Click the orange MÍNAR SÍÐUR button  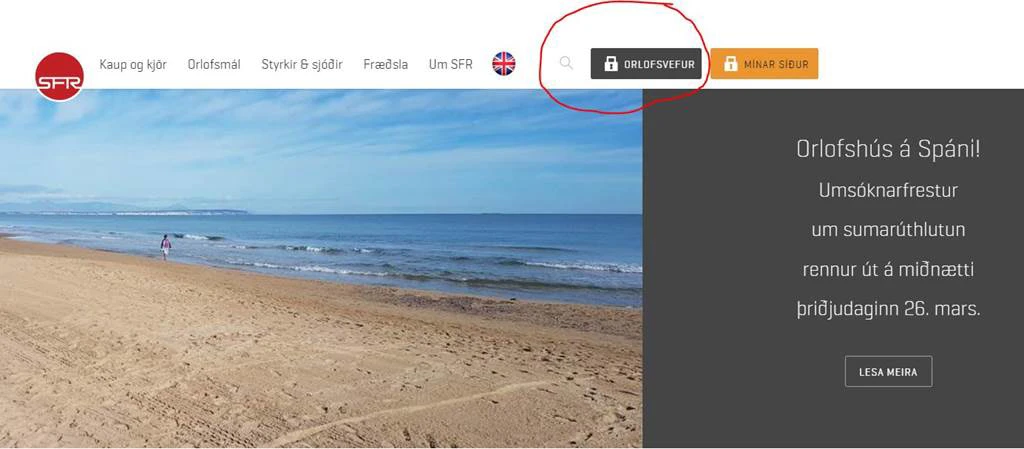point(765,64)
